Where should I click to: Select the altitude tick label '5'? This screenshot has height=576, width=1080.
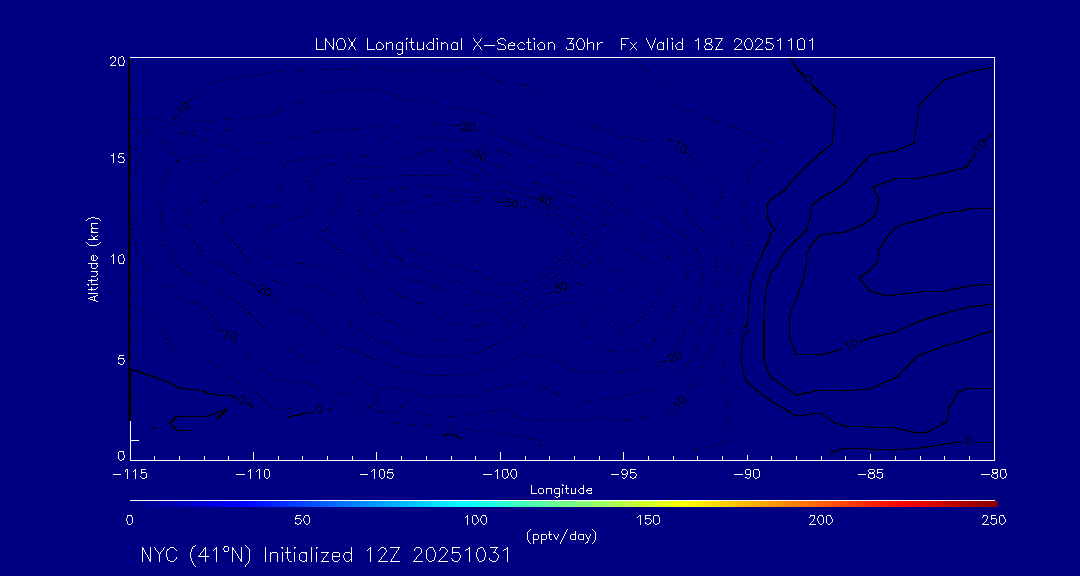(x=120, y=359)
